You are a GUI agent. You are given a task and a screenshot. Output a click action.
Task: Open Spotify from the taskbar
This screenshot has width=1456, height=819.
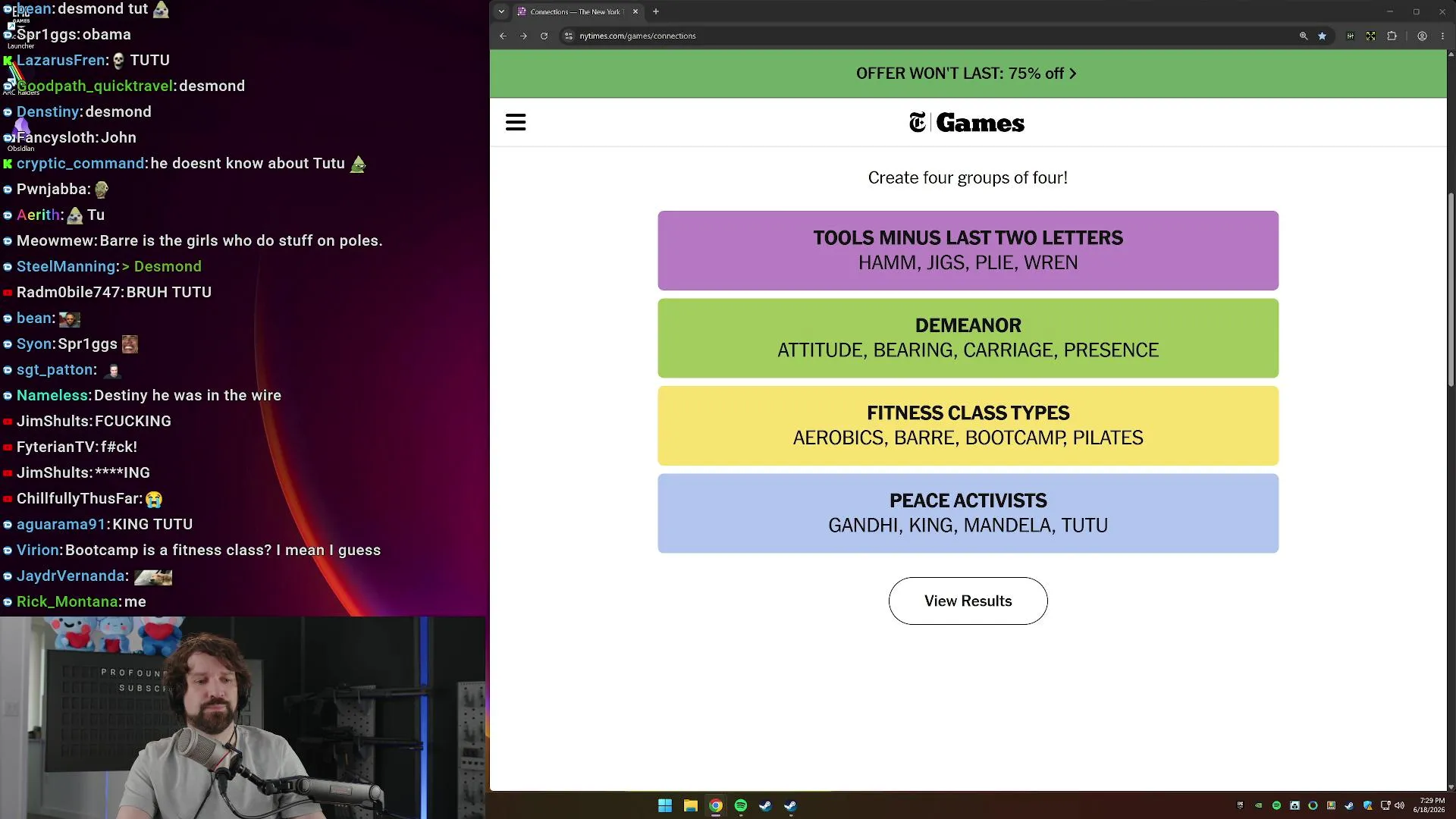740,805
